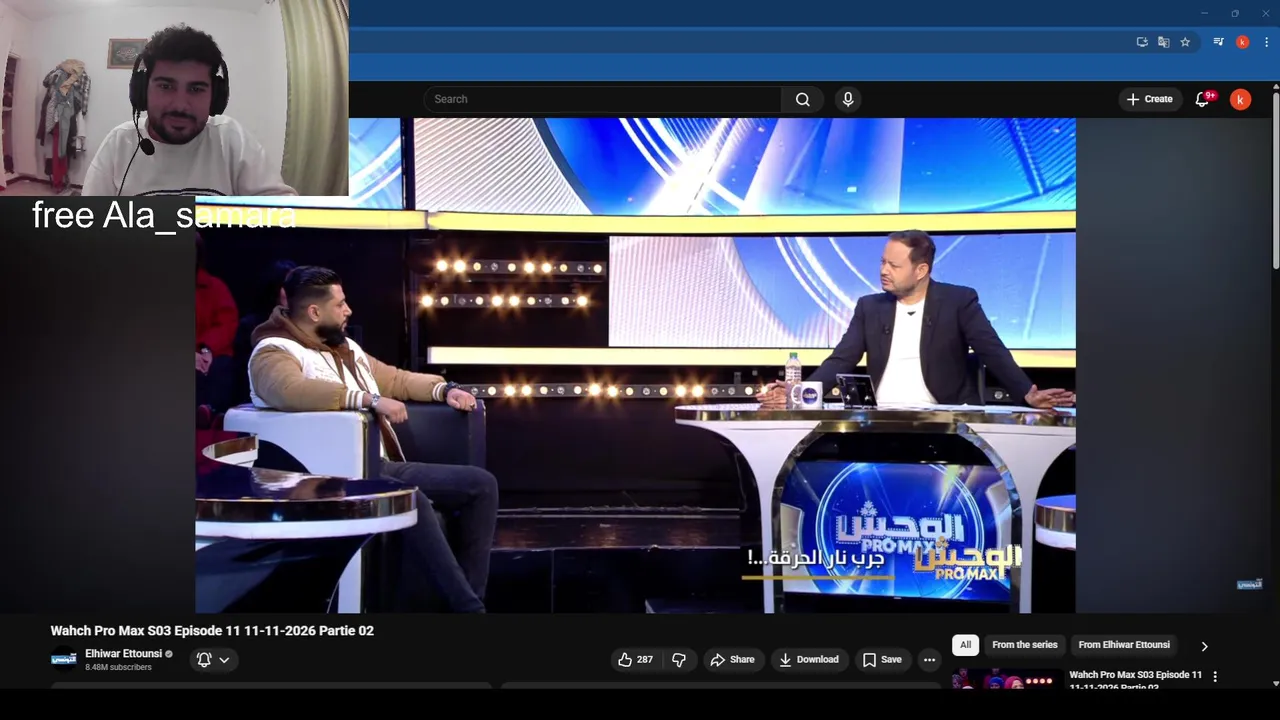Click the 8.48M subscribers text
1280x720 pixels.
(118, 667)
